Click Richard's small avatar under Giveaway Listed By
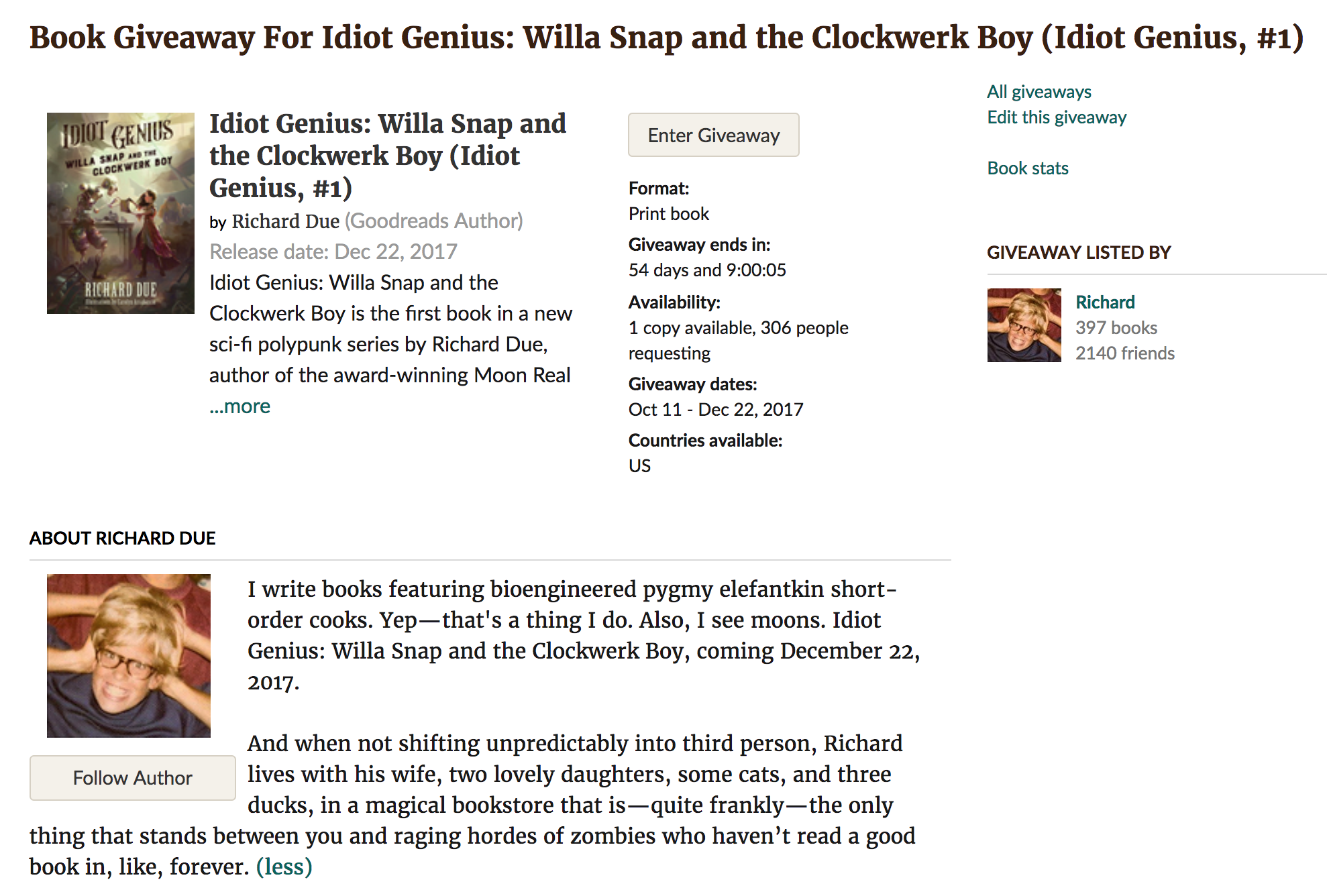The image size is (1327, 896). [1024, 325]
